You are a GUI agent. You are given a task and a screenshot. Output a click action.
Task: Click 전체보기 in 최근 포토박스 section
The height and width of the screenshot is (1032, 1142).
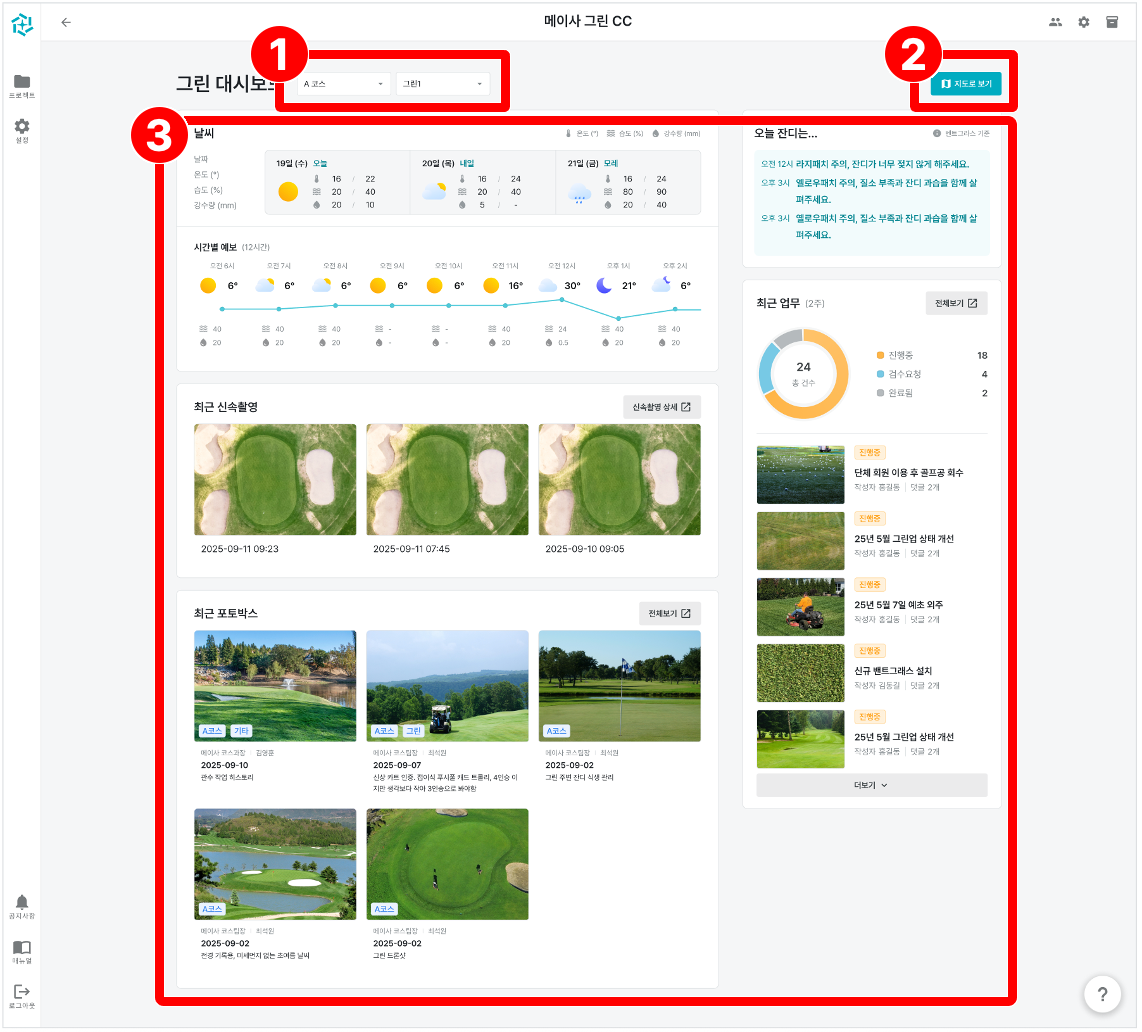click(x=669, y=613)
